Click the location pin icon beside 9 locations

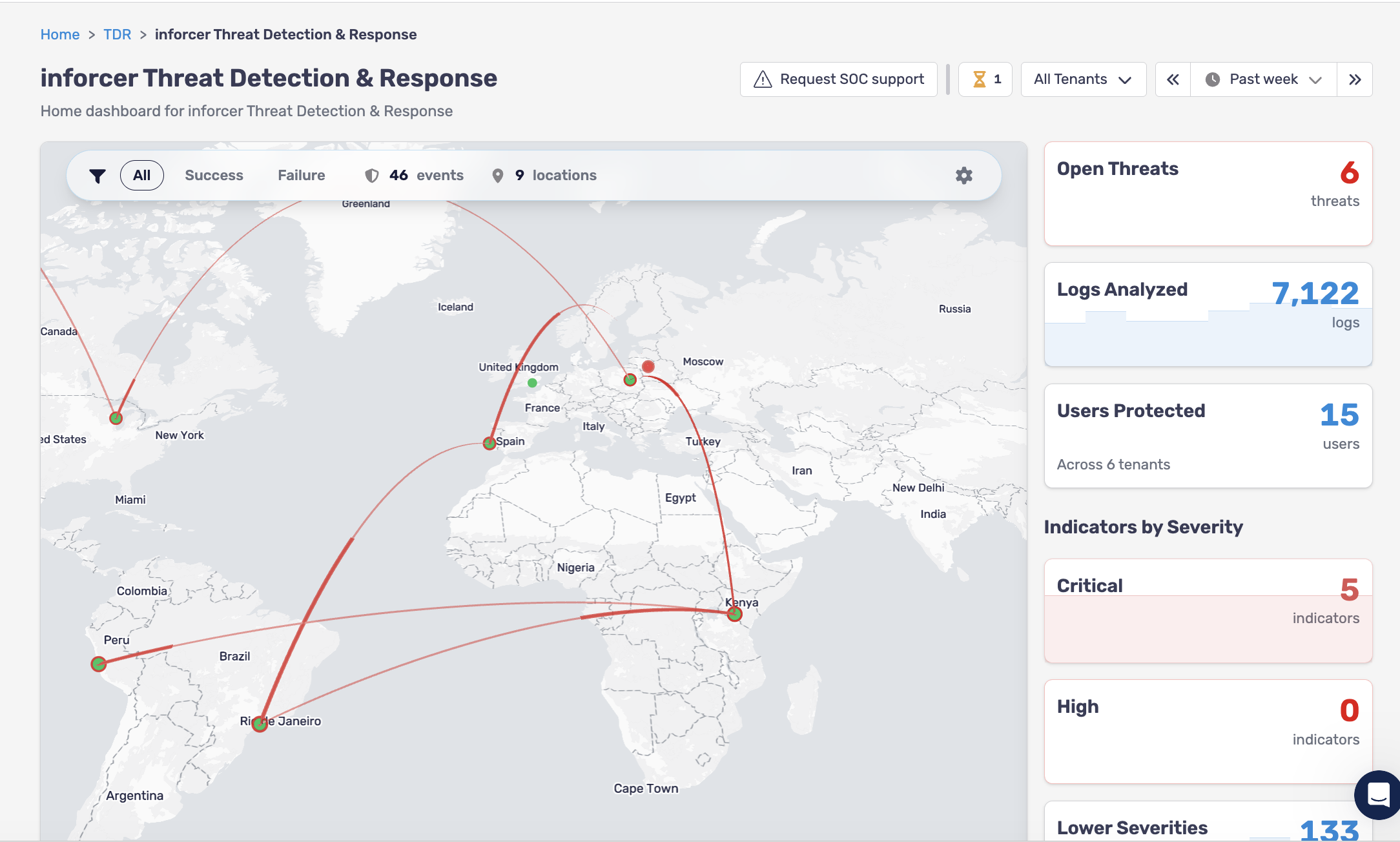coord(497,176)
